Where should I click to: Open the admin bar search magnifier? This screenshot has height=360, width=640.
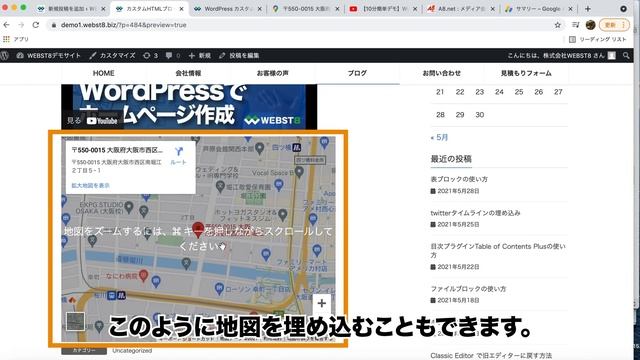[626, 56]
